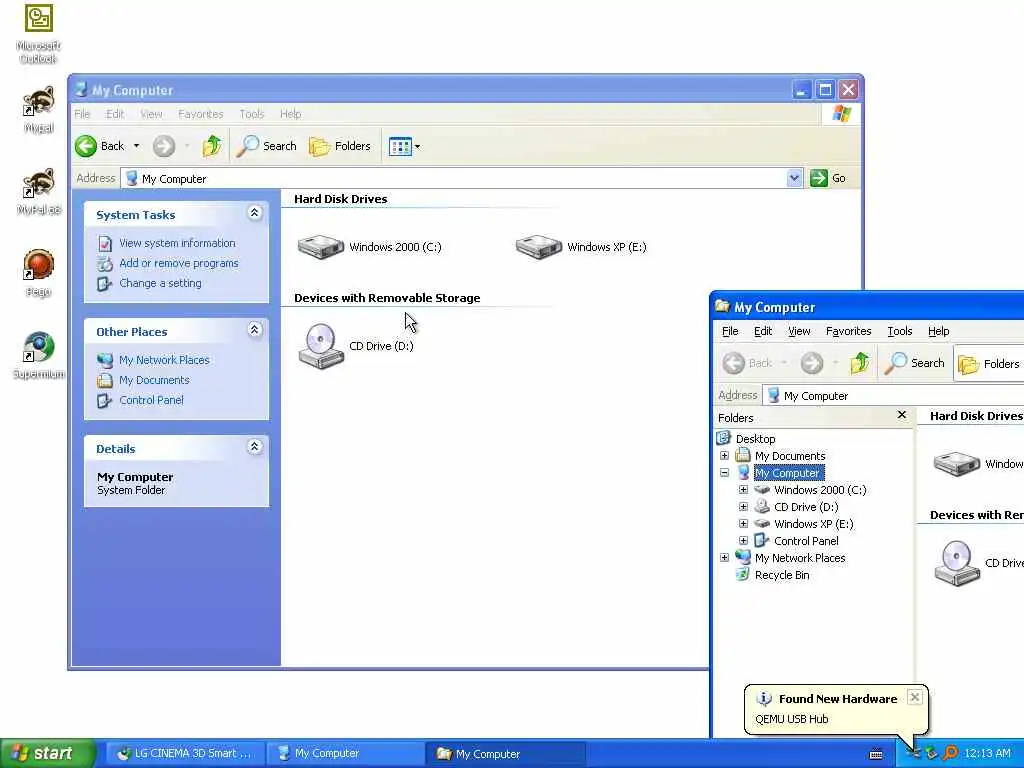This screenshot has width=1024, height=768.
Task: Open File menu in background My Computer window
Action: pos(82,114)
